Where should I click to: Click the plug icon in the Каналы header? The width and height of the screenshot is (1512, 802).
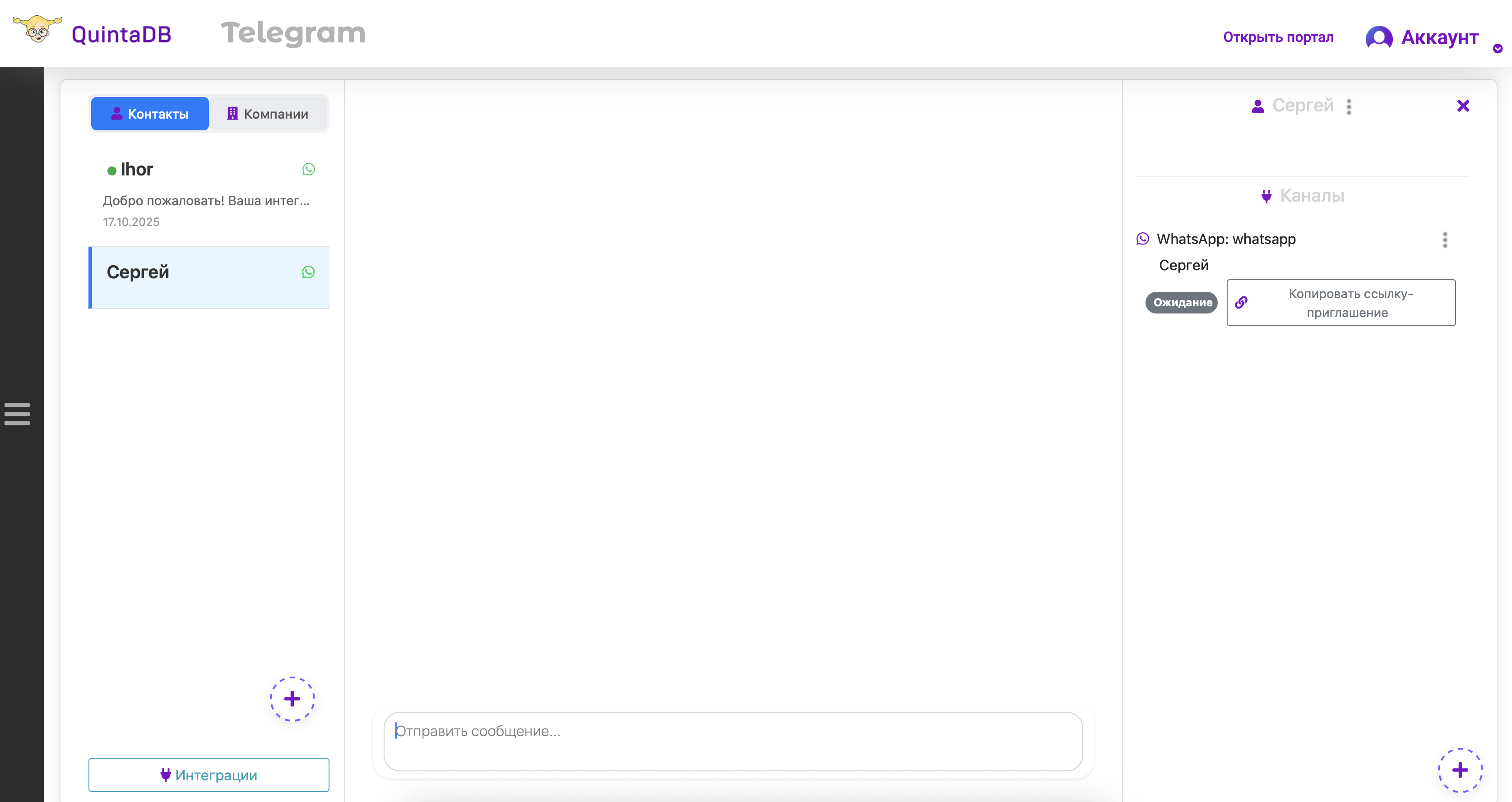point(1266,196)
